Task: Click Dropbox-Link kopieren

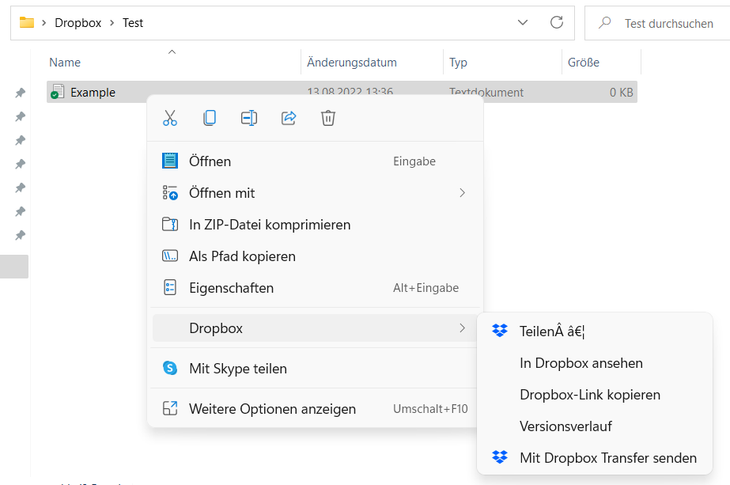Action: (590, 395)
